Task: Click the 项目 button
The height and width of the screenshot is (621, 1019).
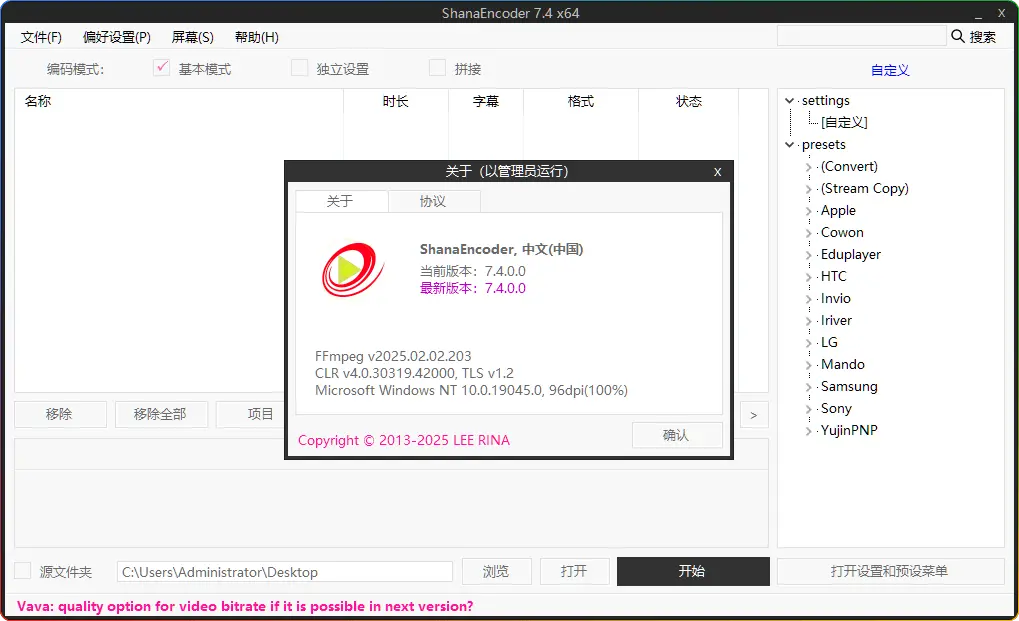Action: click(x=251, y=414)
